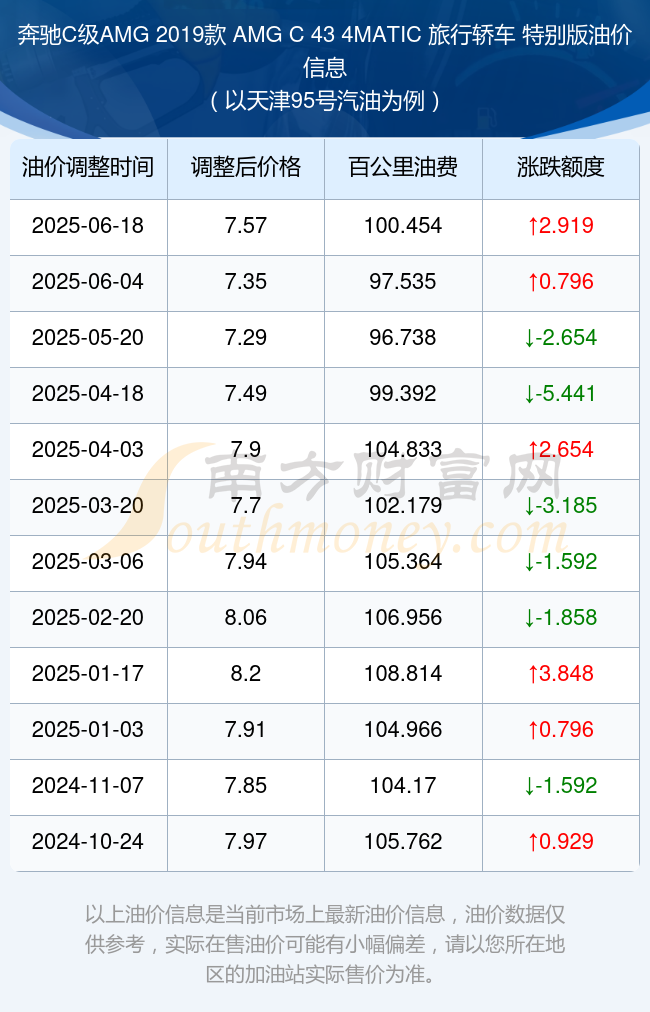Click the 百公里油费 column header

pyautogui.click(x=403, y=168)
